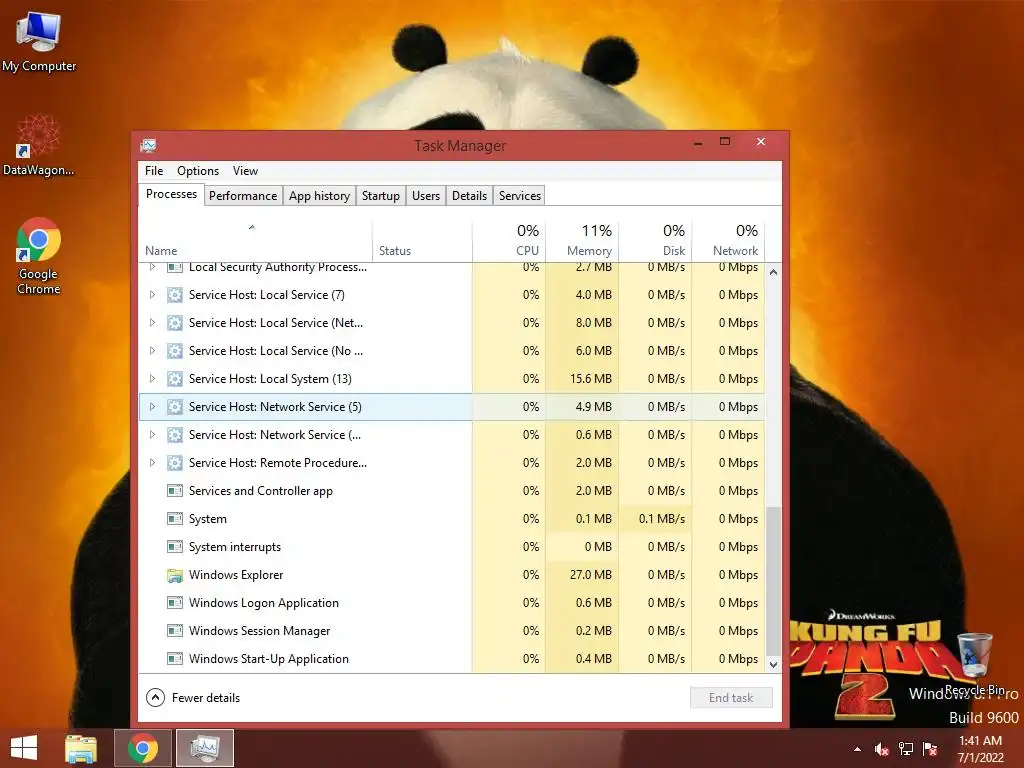The width and height of the screenshot is (1024, 768).
Task: Click gear icon of Service Host: Local Service (7)
Action: coord(174,295)
